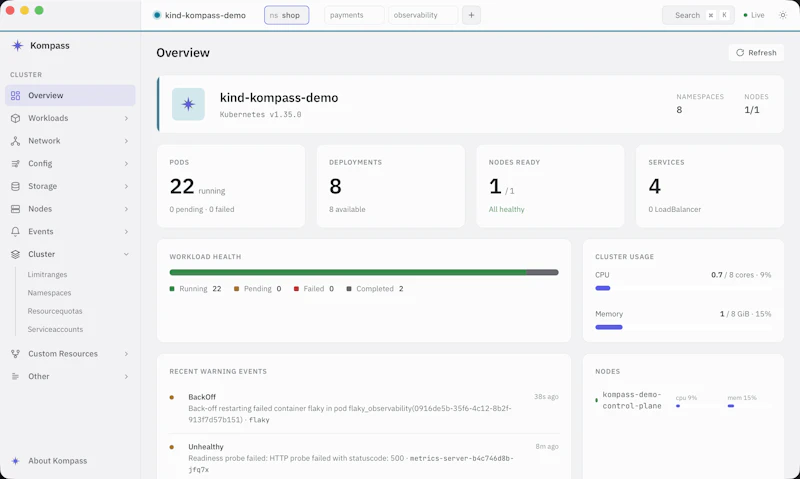Click the Running 22 legend entry

click(195, 289)
